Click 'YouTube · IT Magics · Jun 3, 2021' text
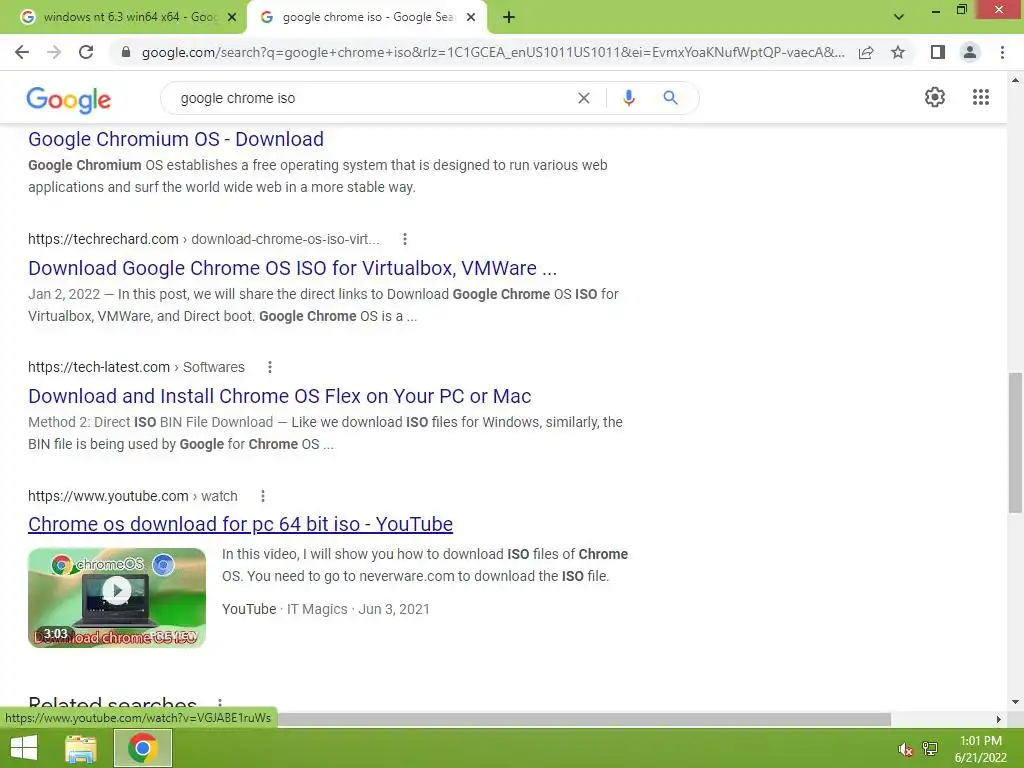This screenshot has width=1024, height=768. pyautogui.click(x=326, y=609)
